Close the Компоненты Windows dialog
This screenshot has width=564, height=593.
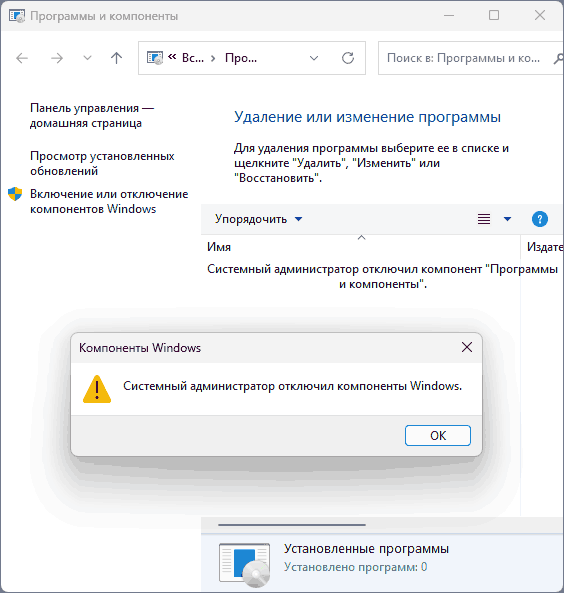(x=467, y=347)
